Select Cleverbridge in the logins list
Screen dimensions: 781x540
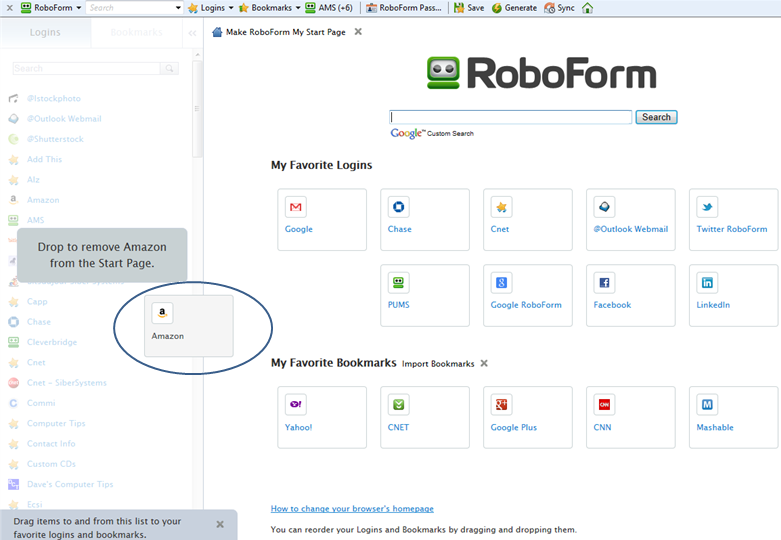pos(52,342)
